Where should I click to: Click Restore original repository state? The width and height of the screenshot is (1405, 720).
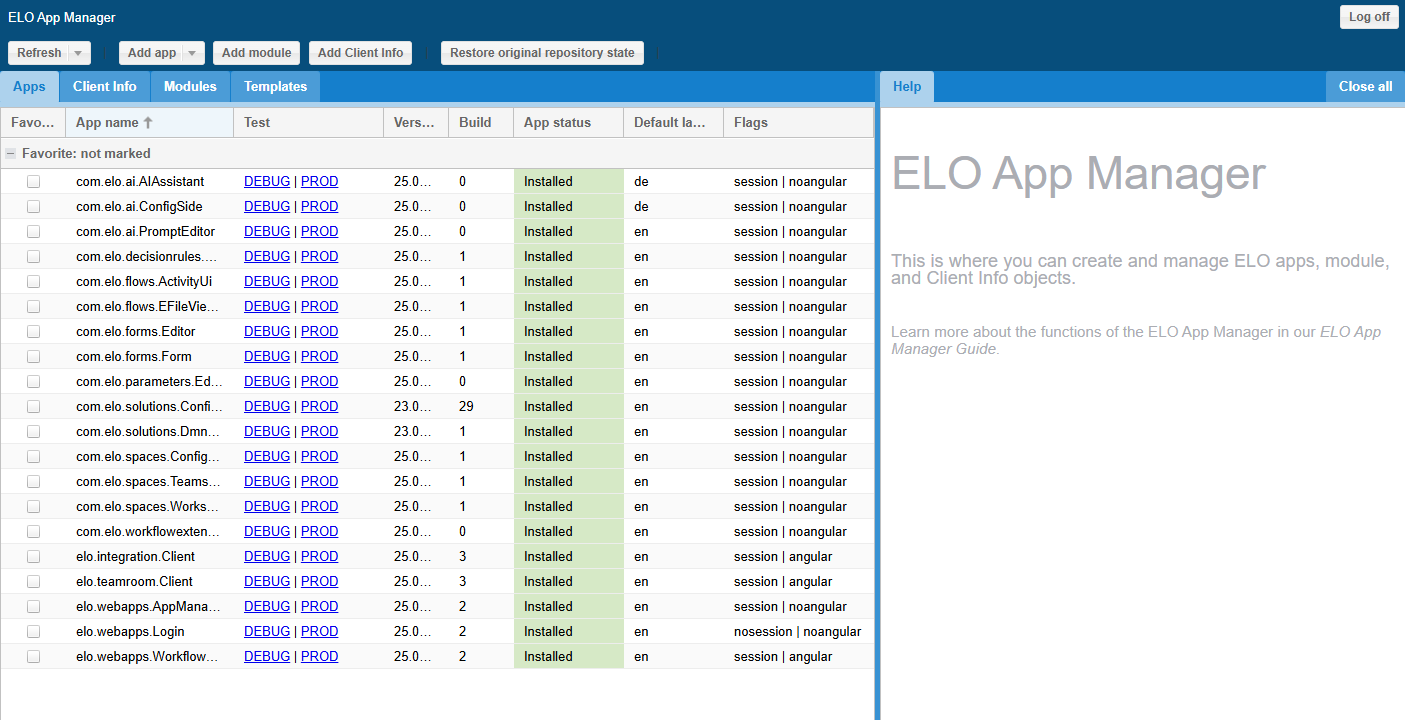click(x=542, y=53)
